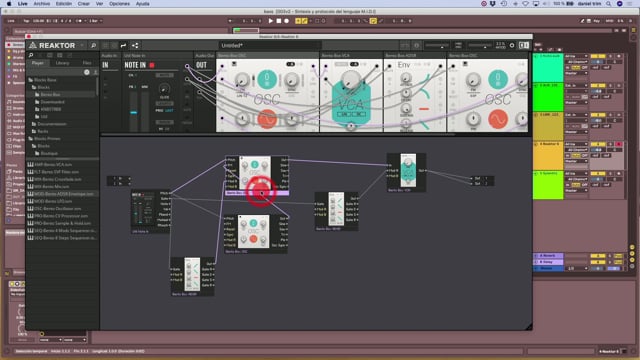Open the Master output dropdown on first track
The image size is (640, 360).
[576, 73]
